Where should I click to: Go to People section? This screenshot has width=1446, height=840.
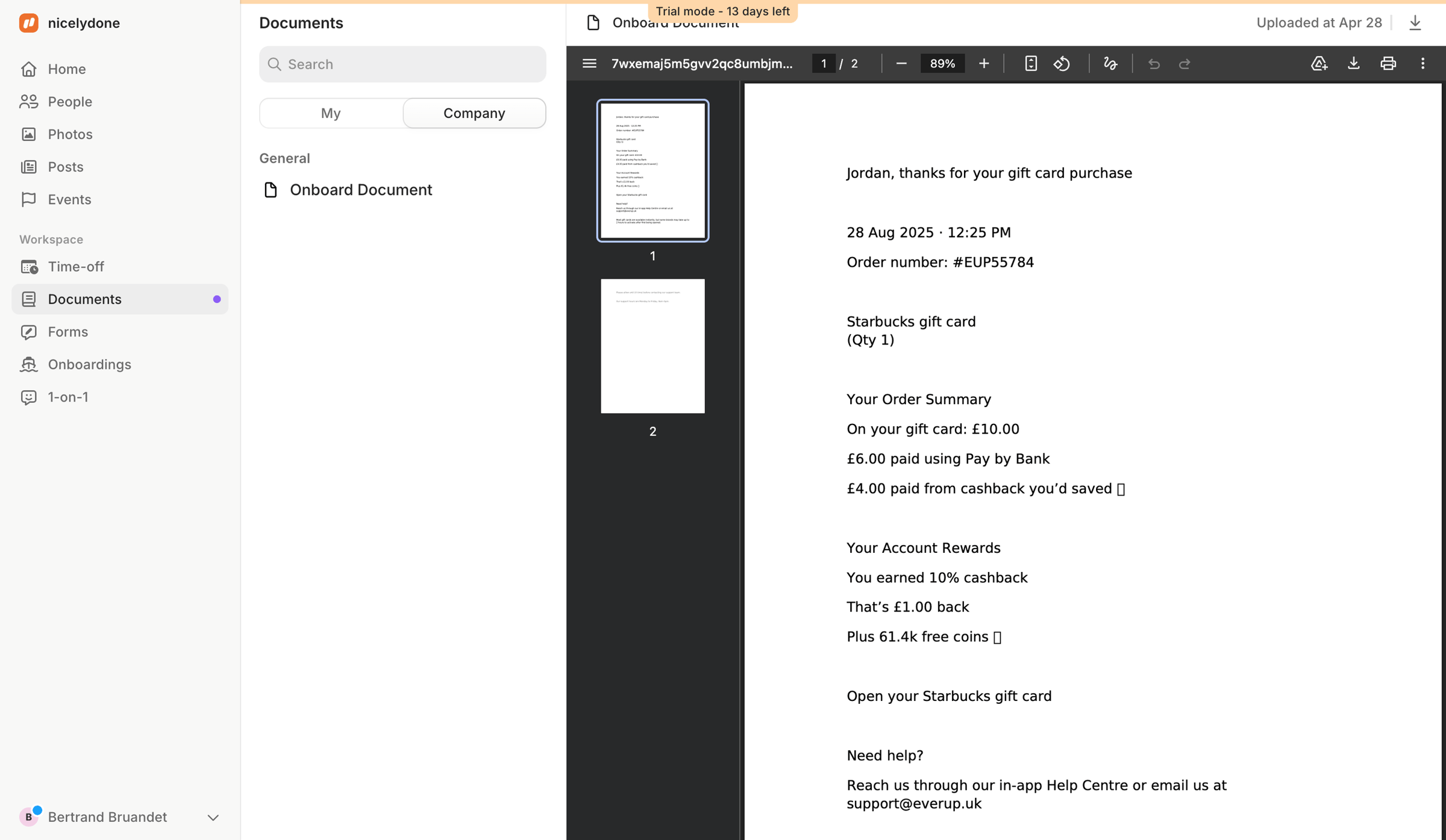120,101
